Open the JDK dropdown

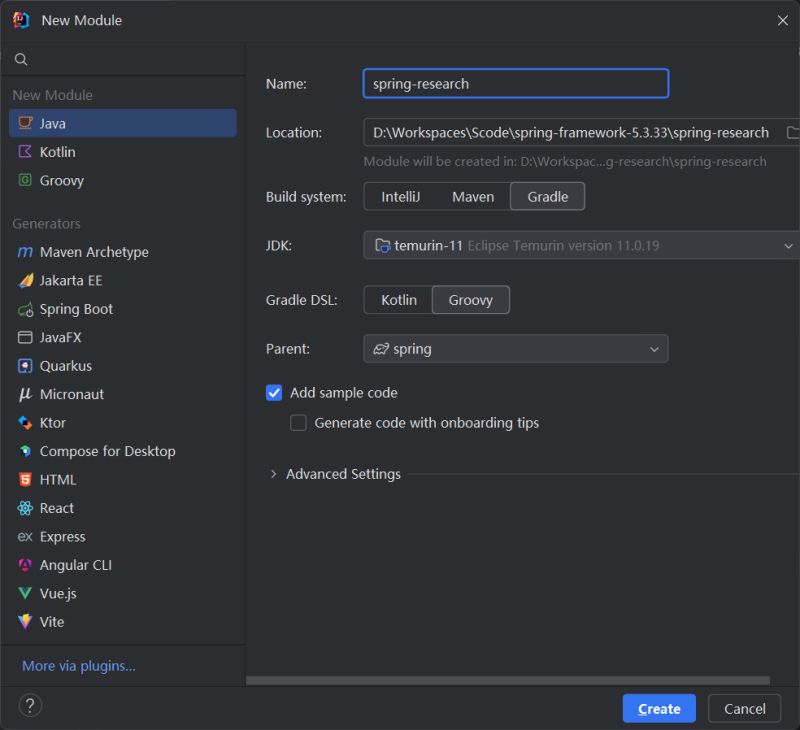pos(582,245)
